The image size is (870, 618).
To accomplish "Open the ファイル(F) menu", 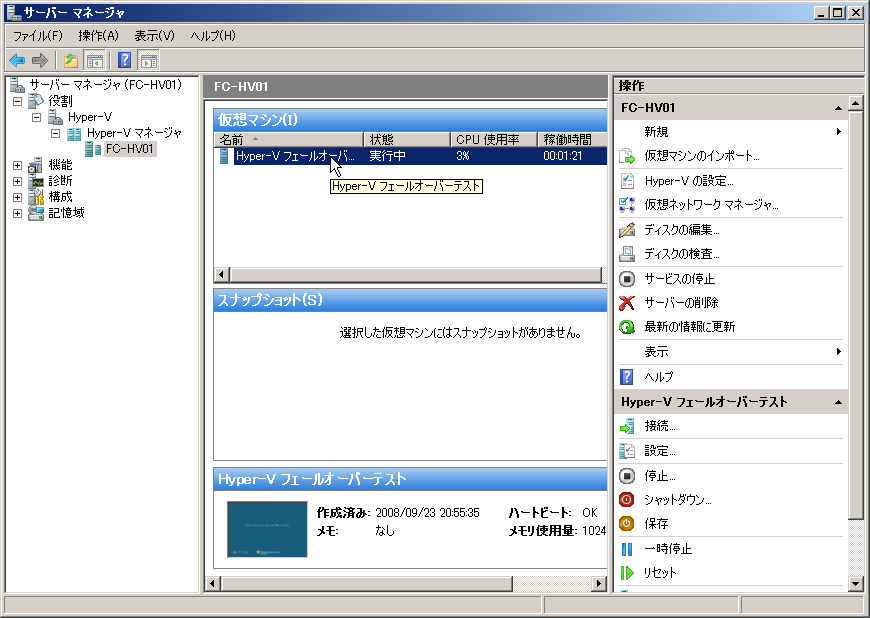I will tap(38, 36).
